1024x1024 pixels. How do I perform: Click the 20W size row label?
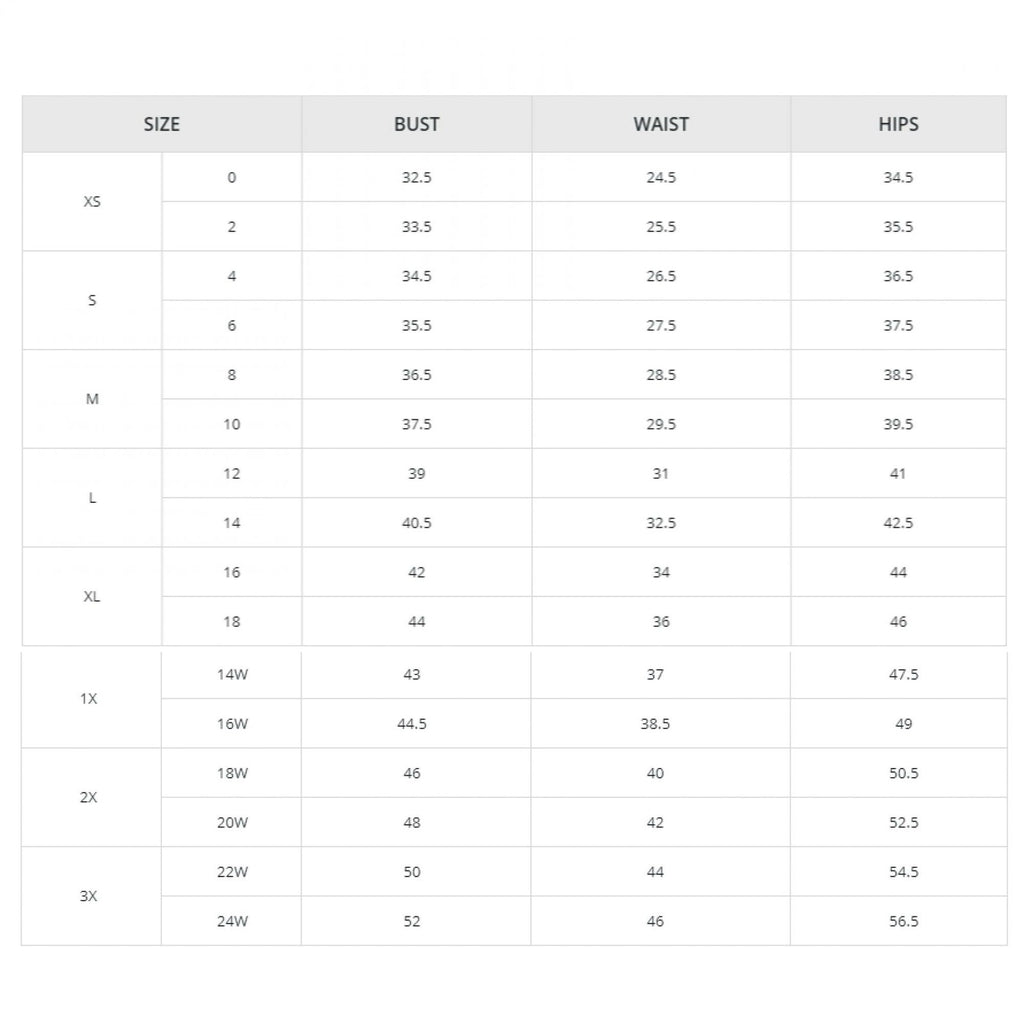(232, 823)
